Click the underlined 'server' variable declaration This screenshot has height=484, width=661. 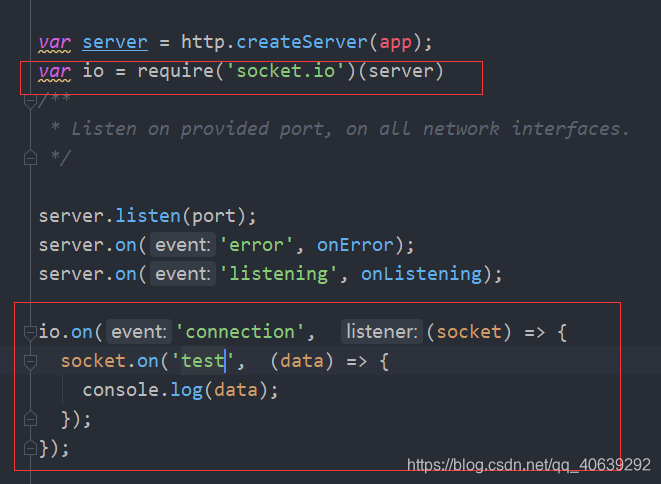(x=115, y=42)
